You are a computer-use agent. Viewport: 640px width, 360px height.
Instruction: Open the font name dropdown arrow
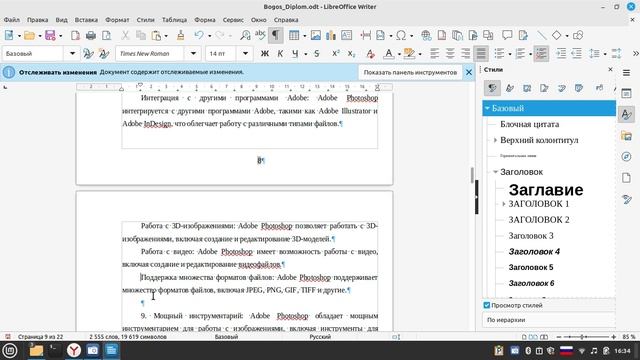(x=193, y=53)
